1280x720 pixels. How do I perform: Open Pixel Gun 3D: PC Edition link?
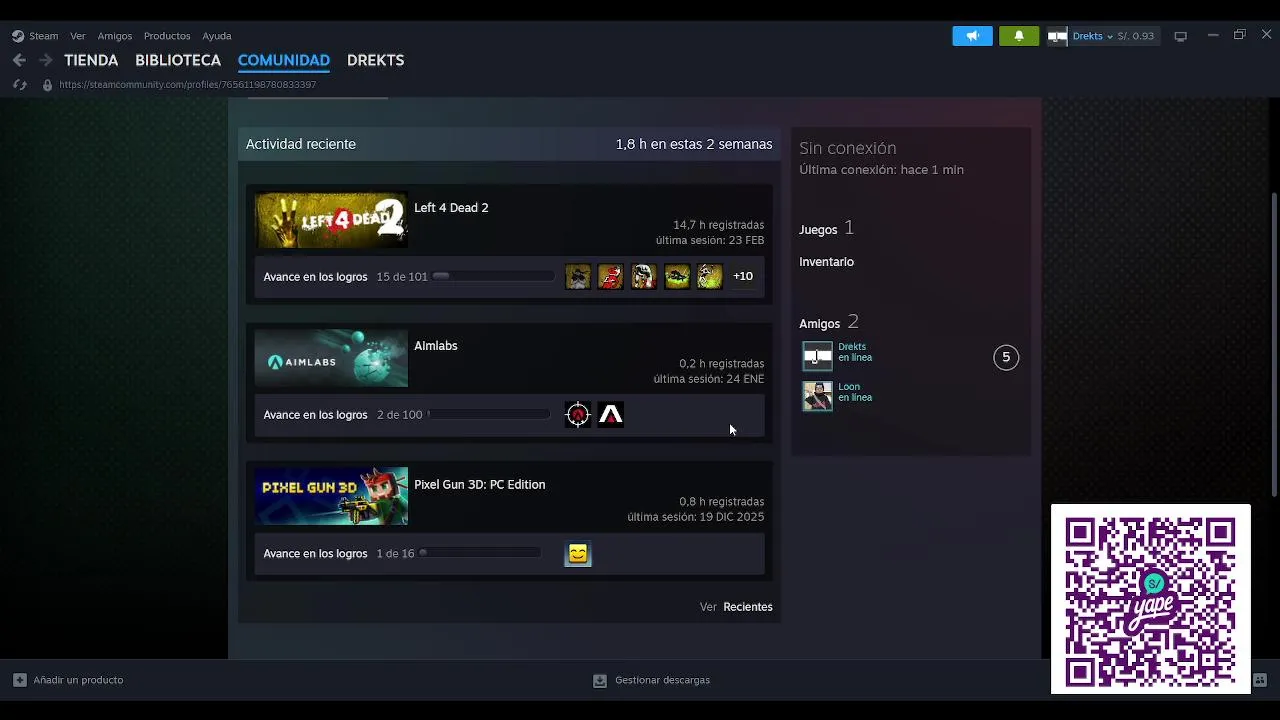(480, 485)
